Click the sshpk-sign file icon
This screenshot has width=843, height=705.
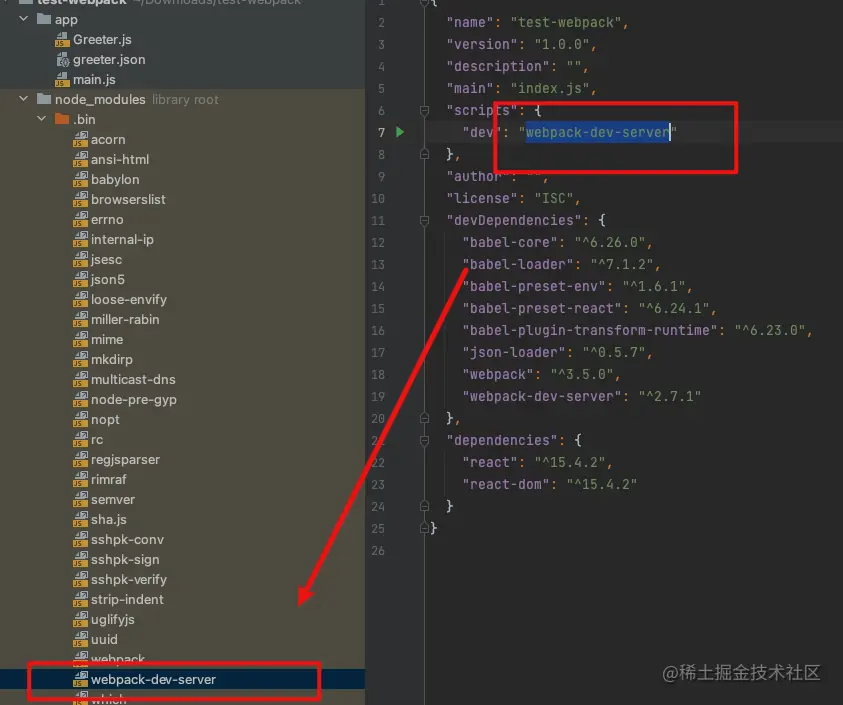(x=80, y=560)
